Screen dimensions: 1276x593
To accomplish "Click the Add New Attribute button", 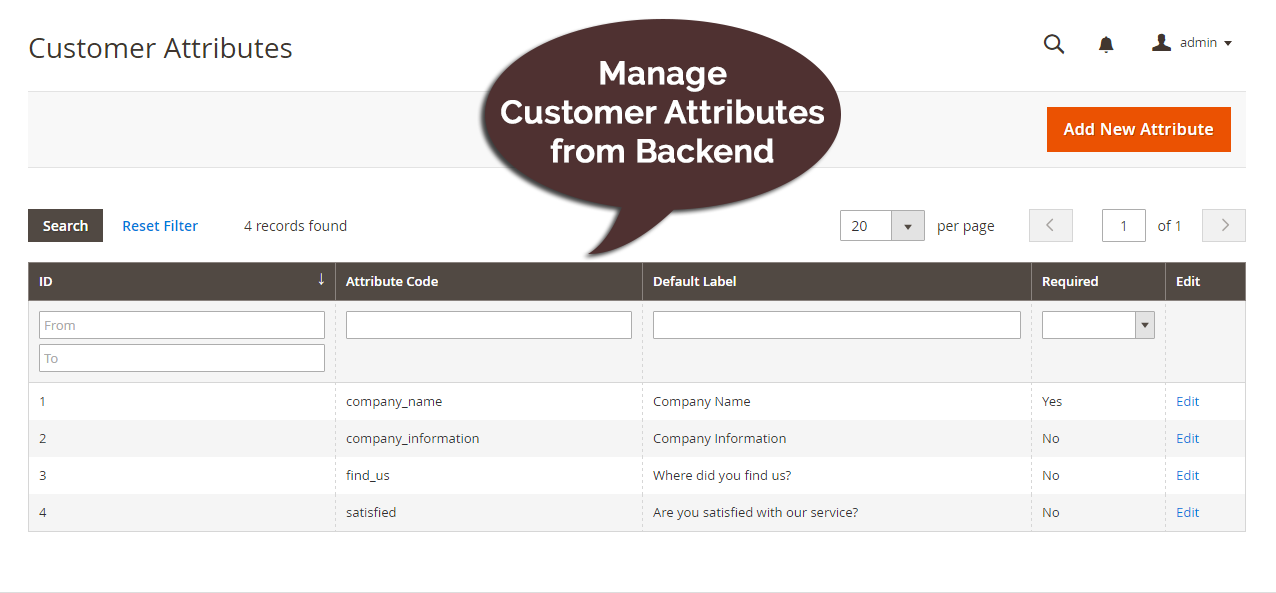I will (x=1138, y=129).
